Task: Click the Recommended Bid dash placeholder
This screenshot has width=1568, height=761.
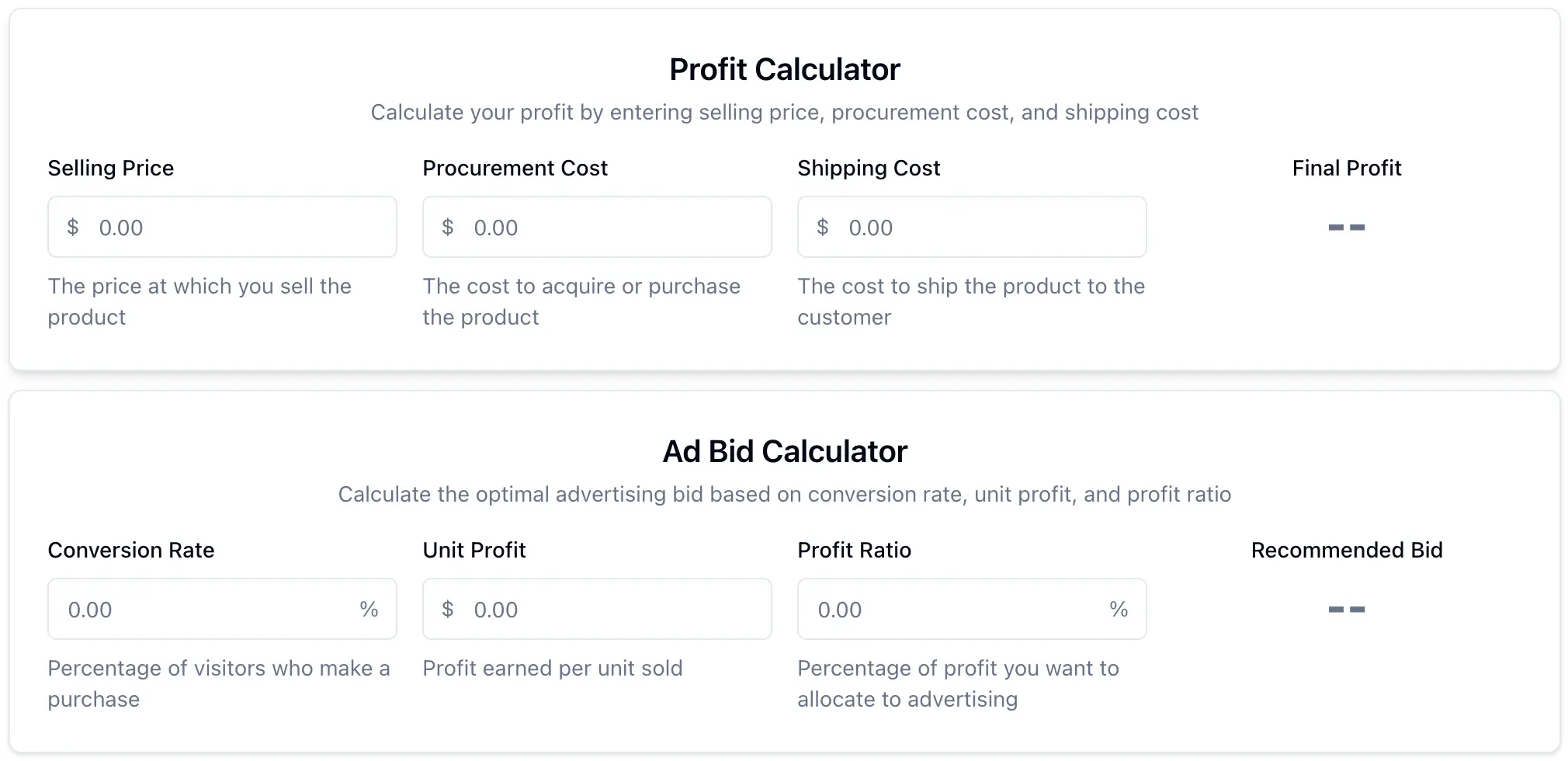Action: 1347,609
